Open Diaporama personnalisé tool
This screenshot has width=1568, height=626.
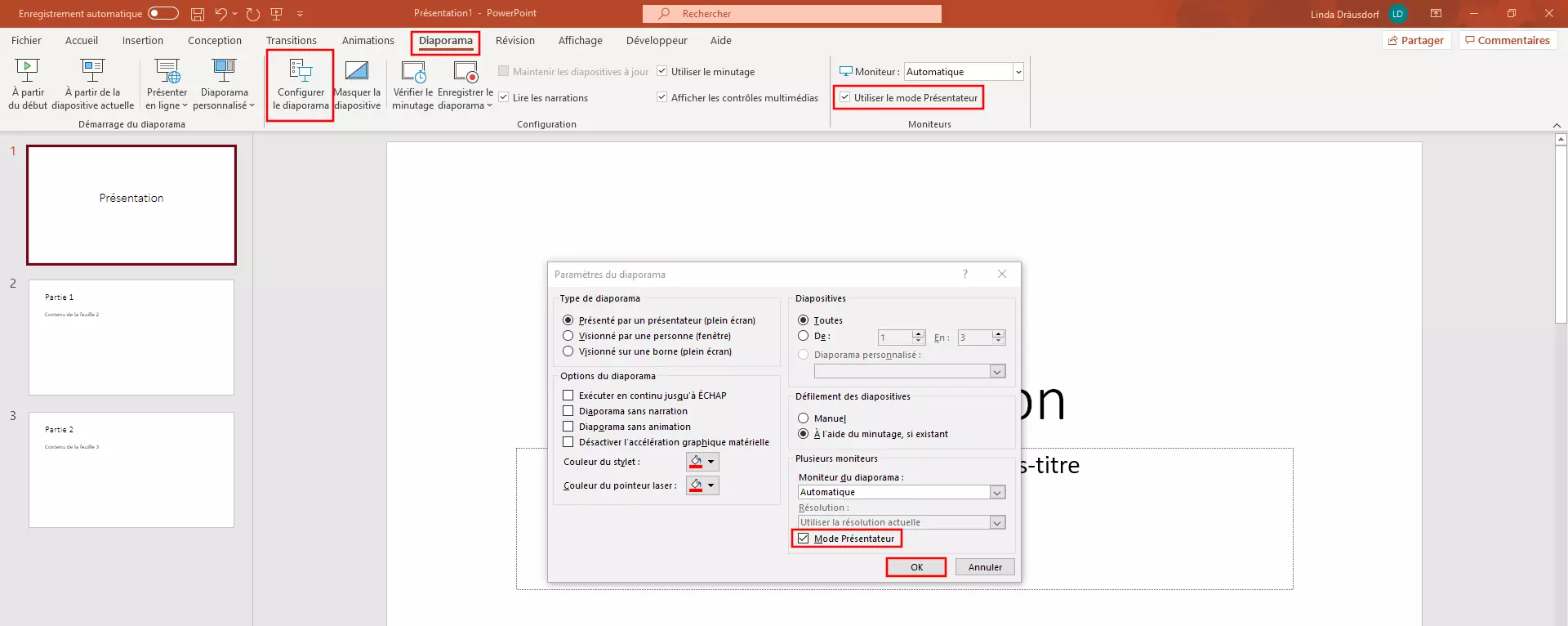pos(224,83)
